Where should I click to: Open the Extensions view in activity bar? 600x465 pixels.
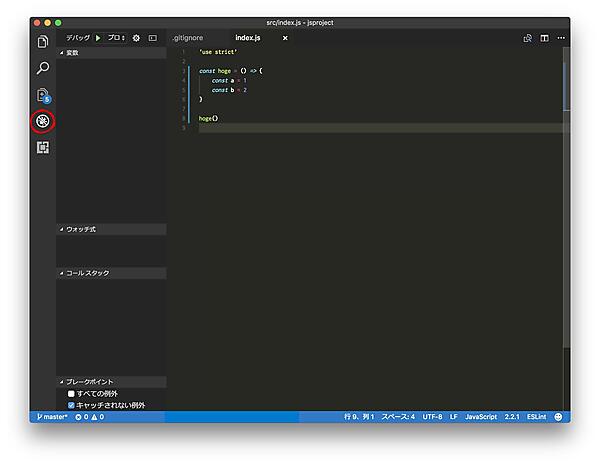pyautogui.click(x=42, y=148)
